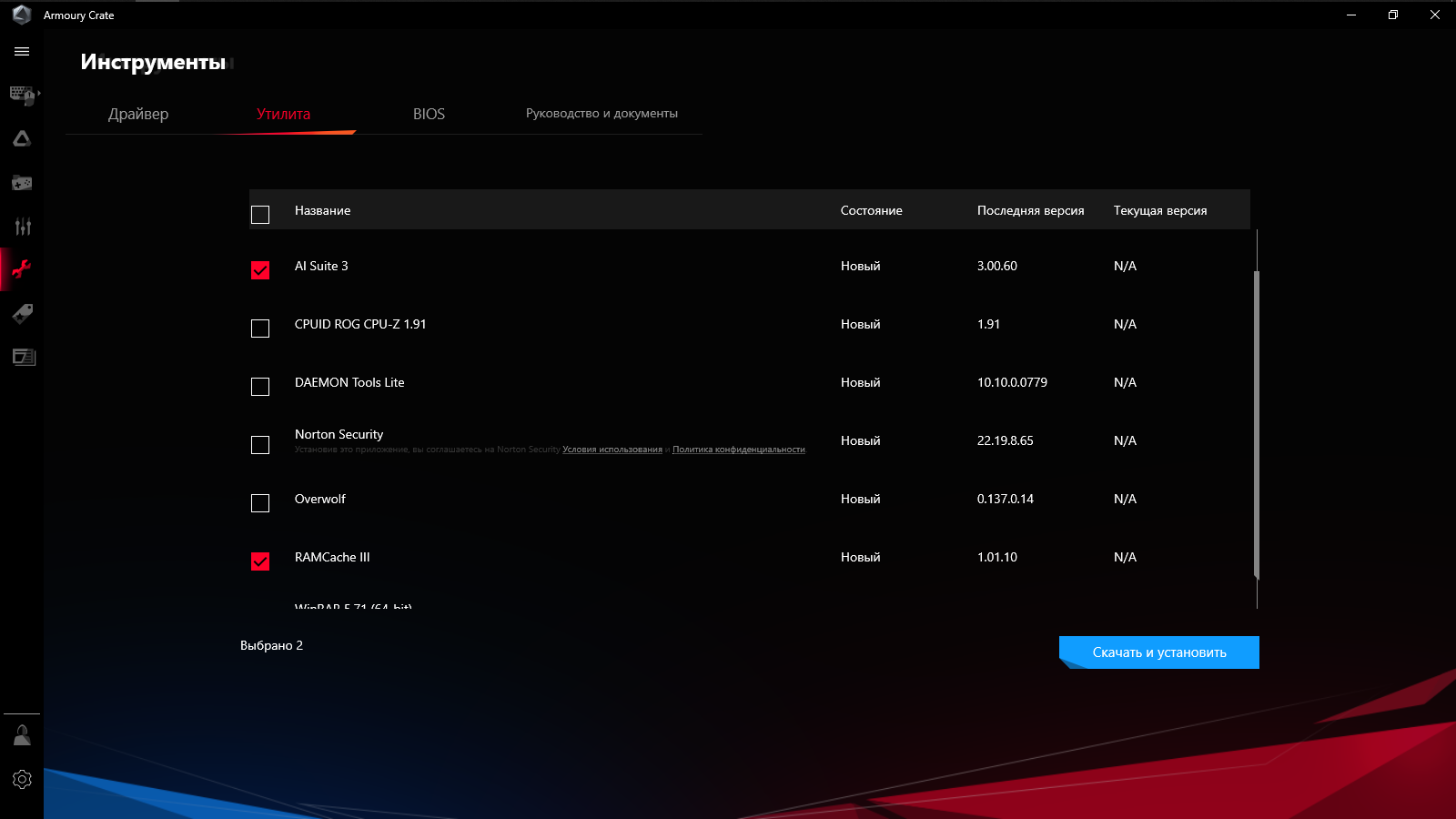
Task: Open Aura Sync from the sidebar
Action: pos(22,138)
